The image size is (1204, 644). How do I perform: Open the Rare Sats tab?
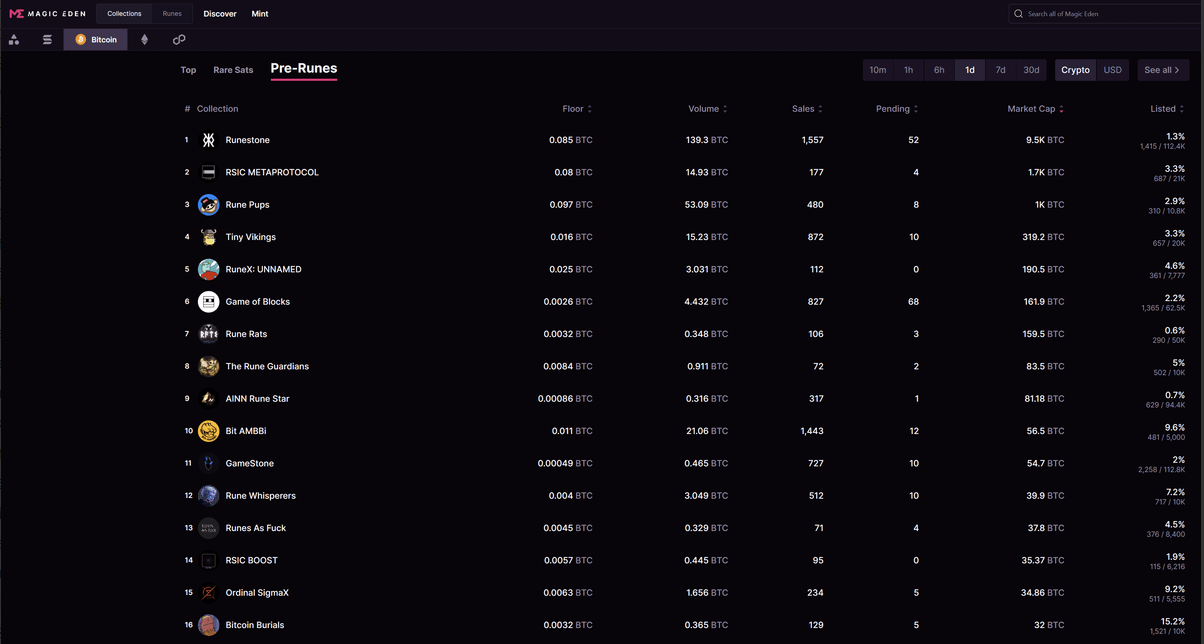pos(233,70)
